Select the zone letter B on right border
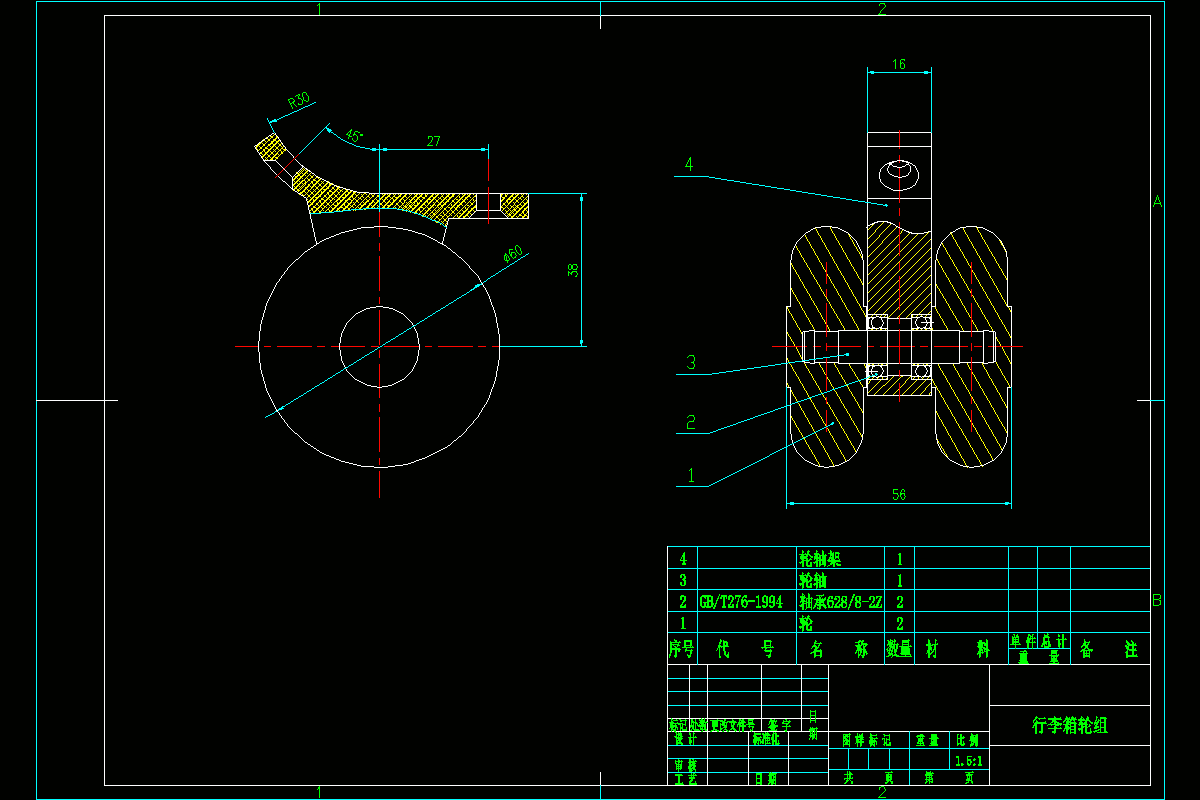Screen dimensions: 1200x800 click(x=1157, y=600)
